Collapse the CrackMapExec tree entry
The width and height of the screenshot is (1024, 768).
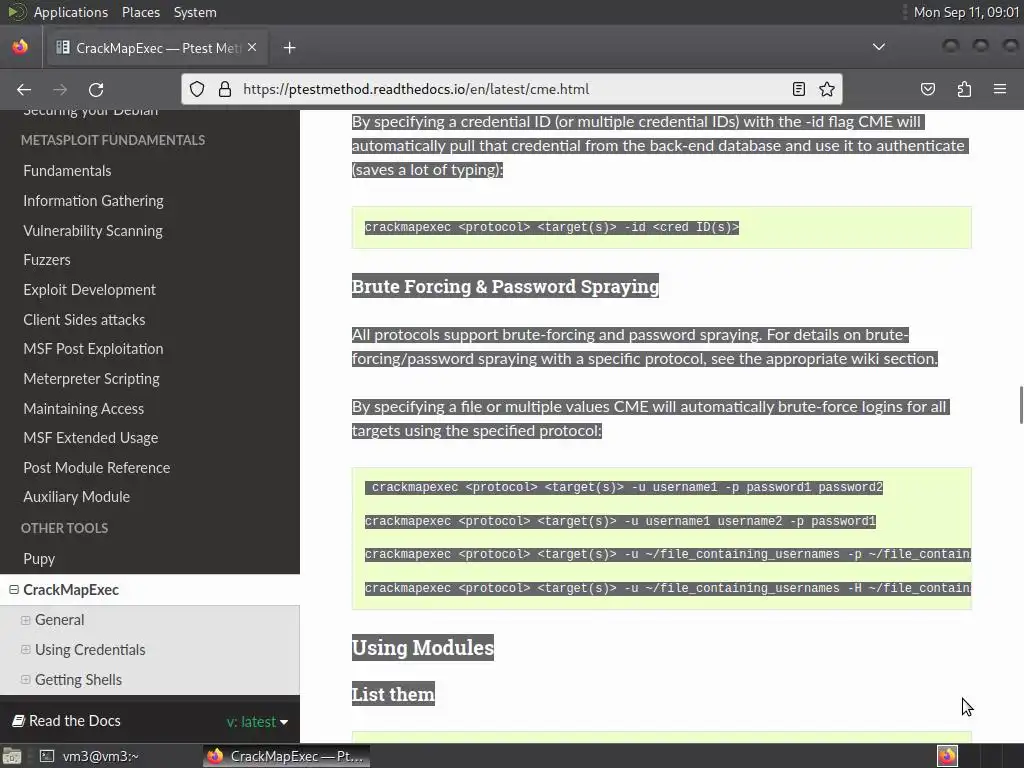[14, 590]
